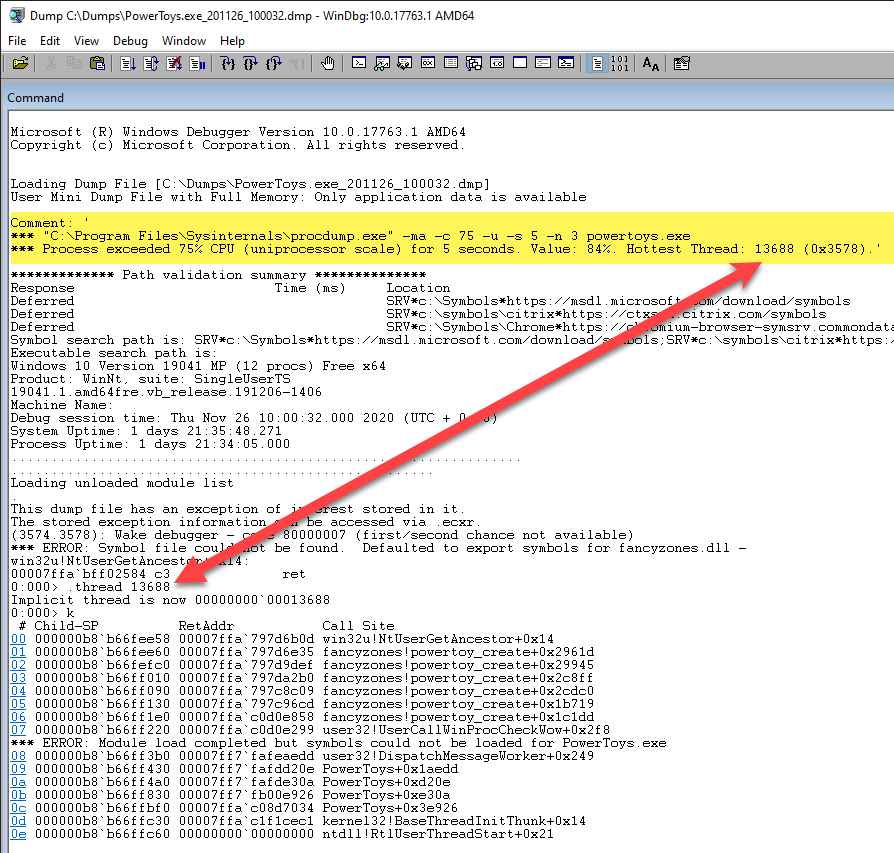The width and height of the screenshot is (894, 853).
Task: Open the File menu
Action: (17, 41)
